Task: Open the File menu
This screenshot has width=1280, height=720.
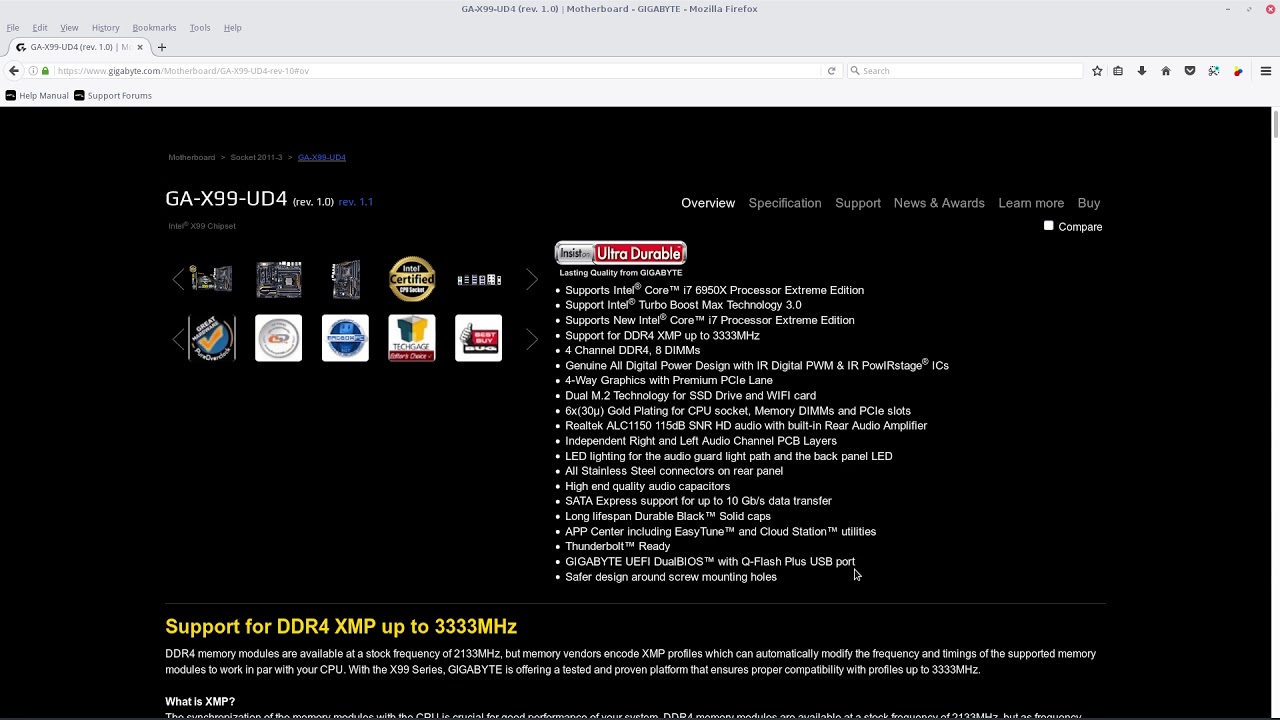Action: pyautogui.click(x=13, y=28)
